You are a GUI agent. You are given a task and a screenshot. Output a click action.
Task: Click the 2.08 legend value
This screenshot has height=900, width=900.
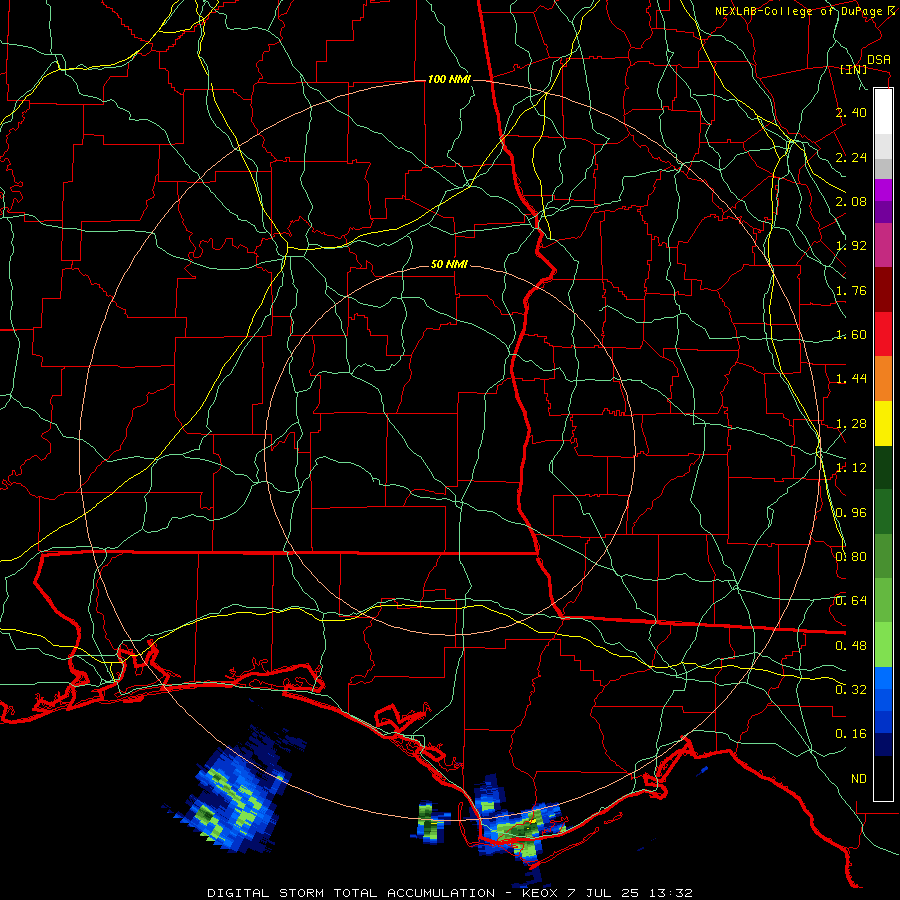point(851,201)
